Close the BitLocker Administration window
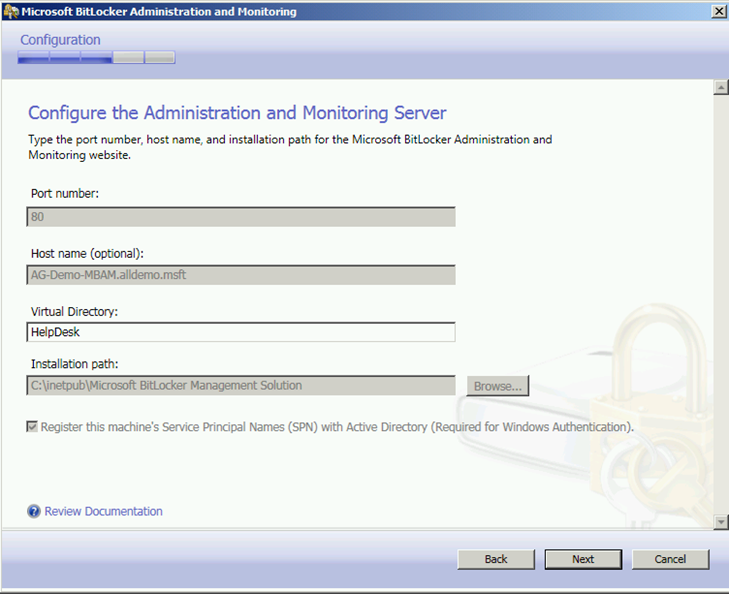The height and width of the screenshot is (594, 729). [x=719, y=12]
